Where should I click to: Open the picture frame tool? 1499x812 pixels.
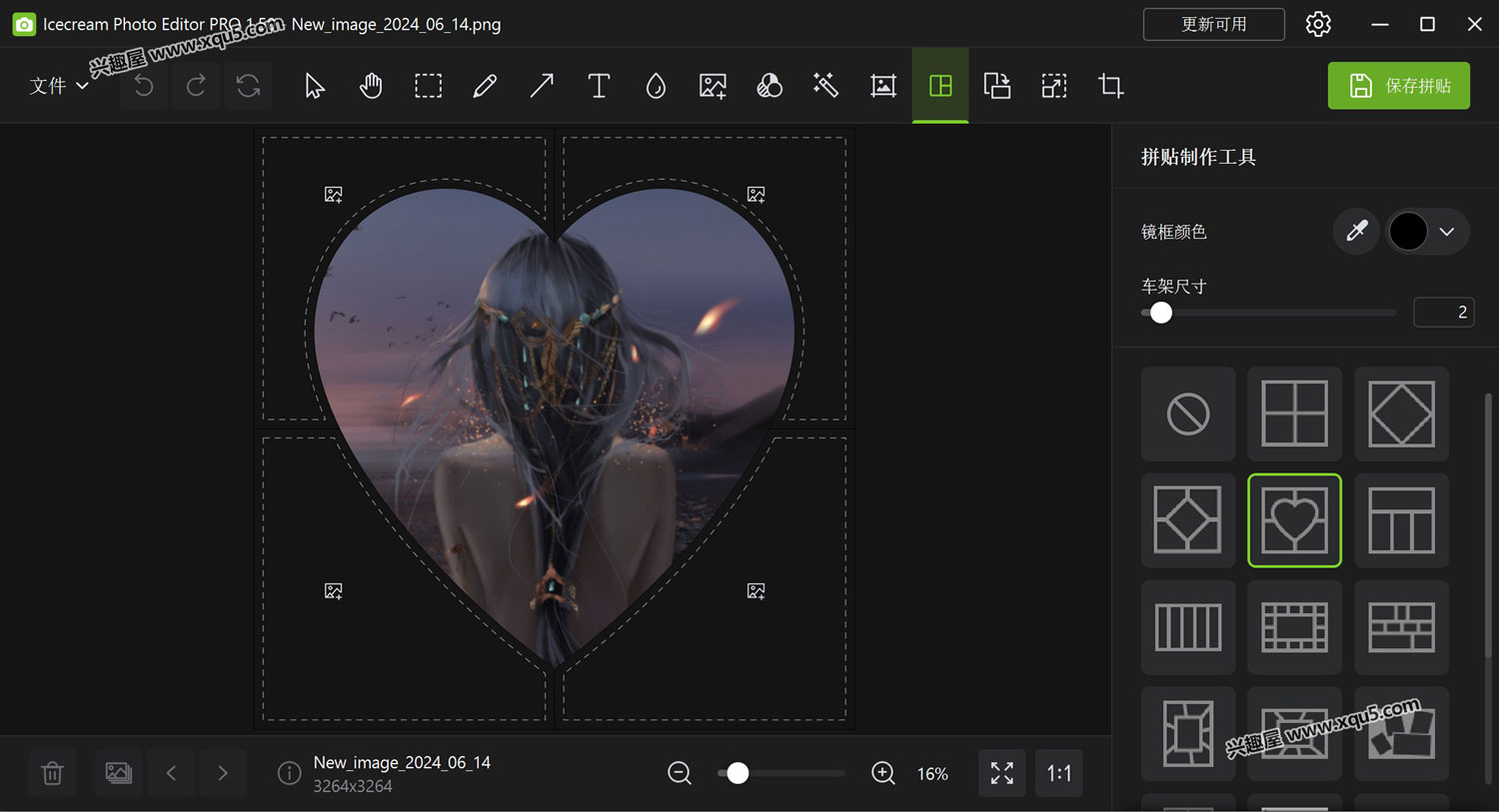click(883, 86)
